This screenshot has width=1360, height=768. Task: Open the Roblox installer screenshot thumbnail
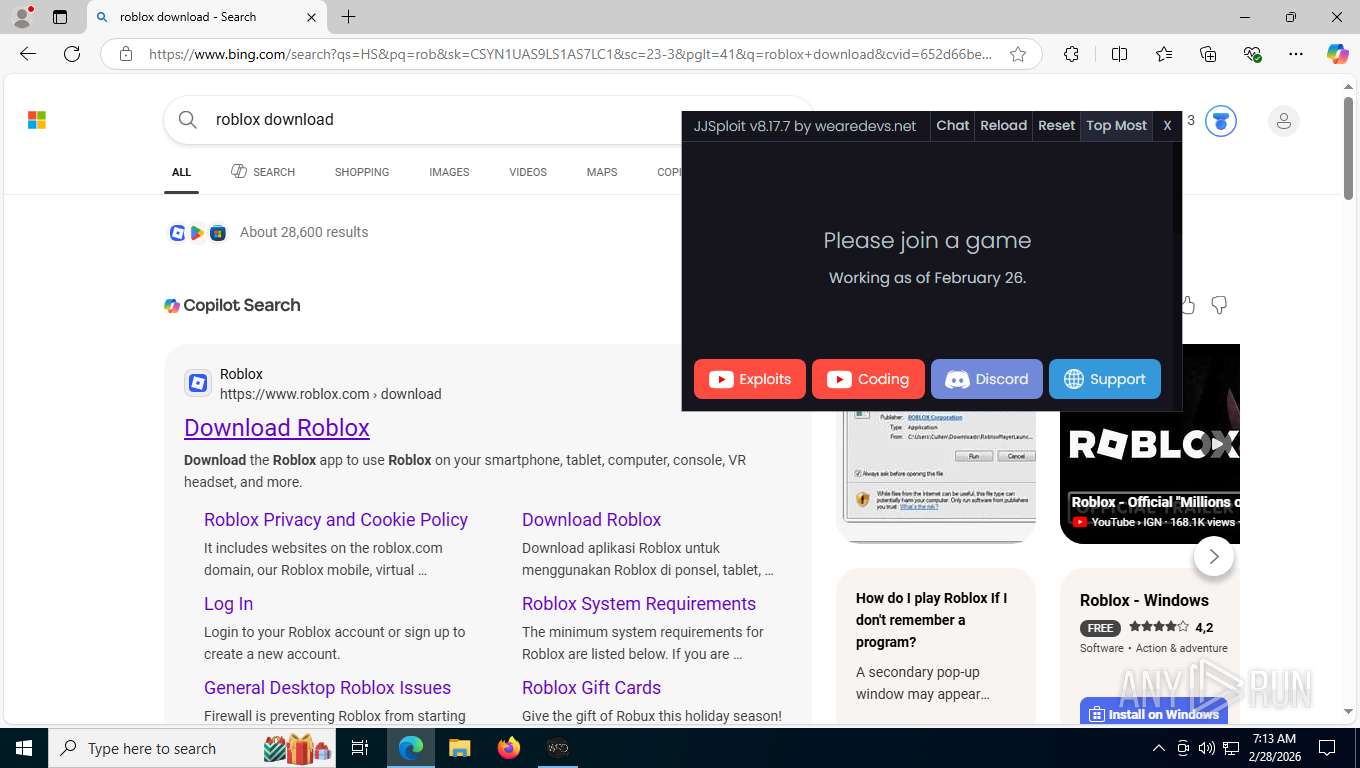pyautogui.click(x=936, y=477)
